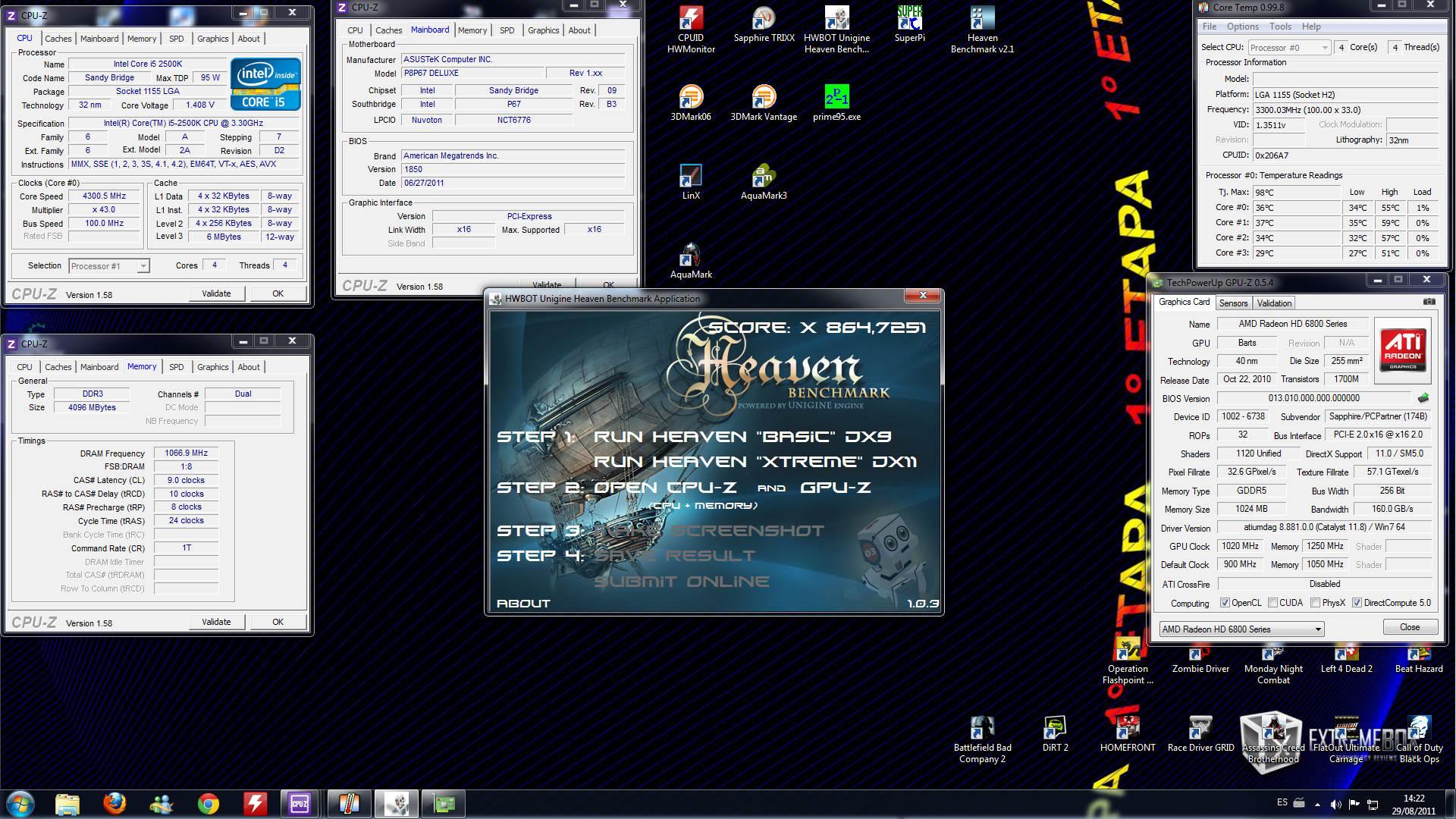The width and height of the screenshot is (1456, 819).
Task: Click the Close button in GPU-Z
Action: 1410,627
